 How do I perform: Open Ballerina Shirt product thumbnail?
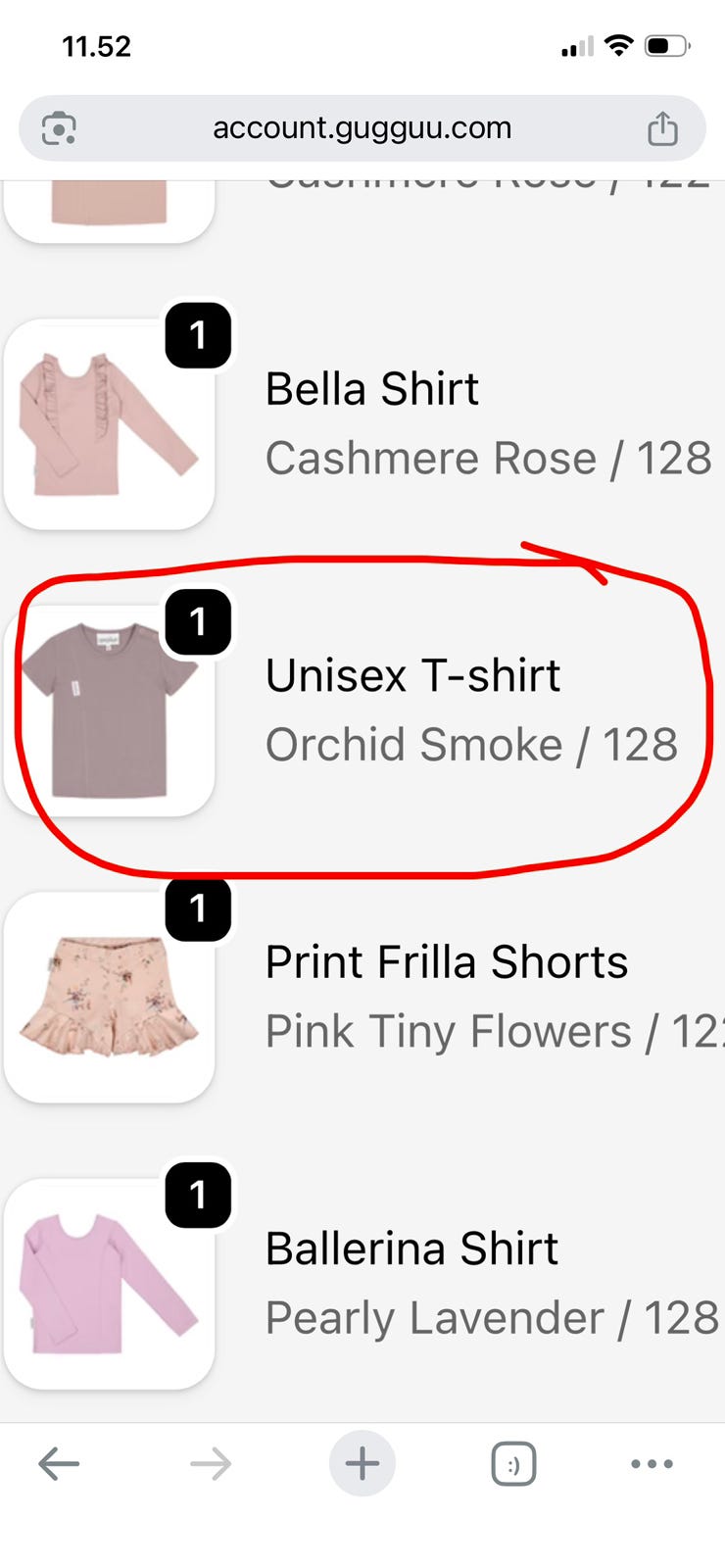point(109,1284)
